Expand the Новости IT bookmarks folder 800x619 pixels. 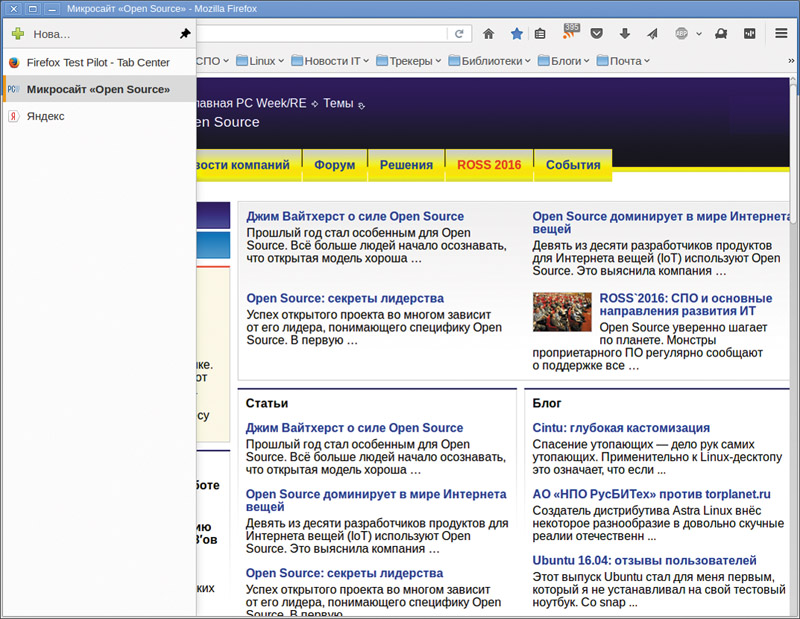[330, 61]
